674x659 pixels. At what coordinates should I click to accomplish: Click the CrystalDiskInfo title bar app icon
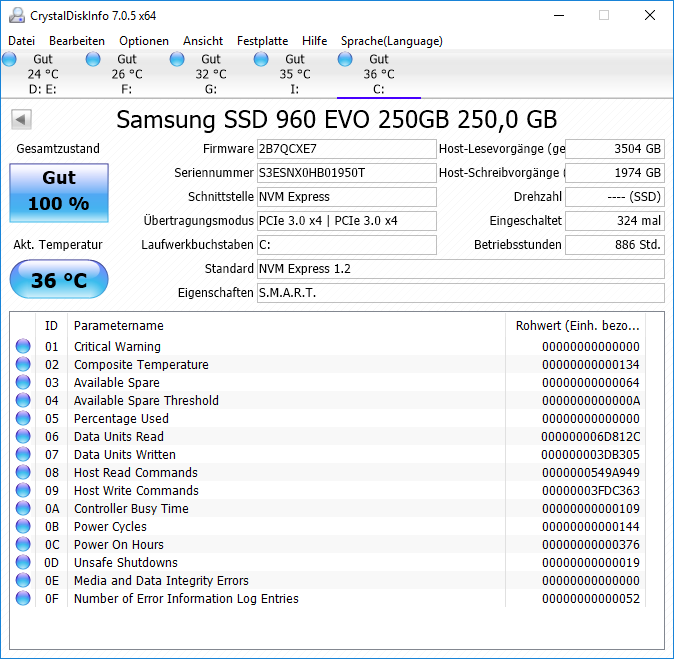pos(17,15)
